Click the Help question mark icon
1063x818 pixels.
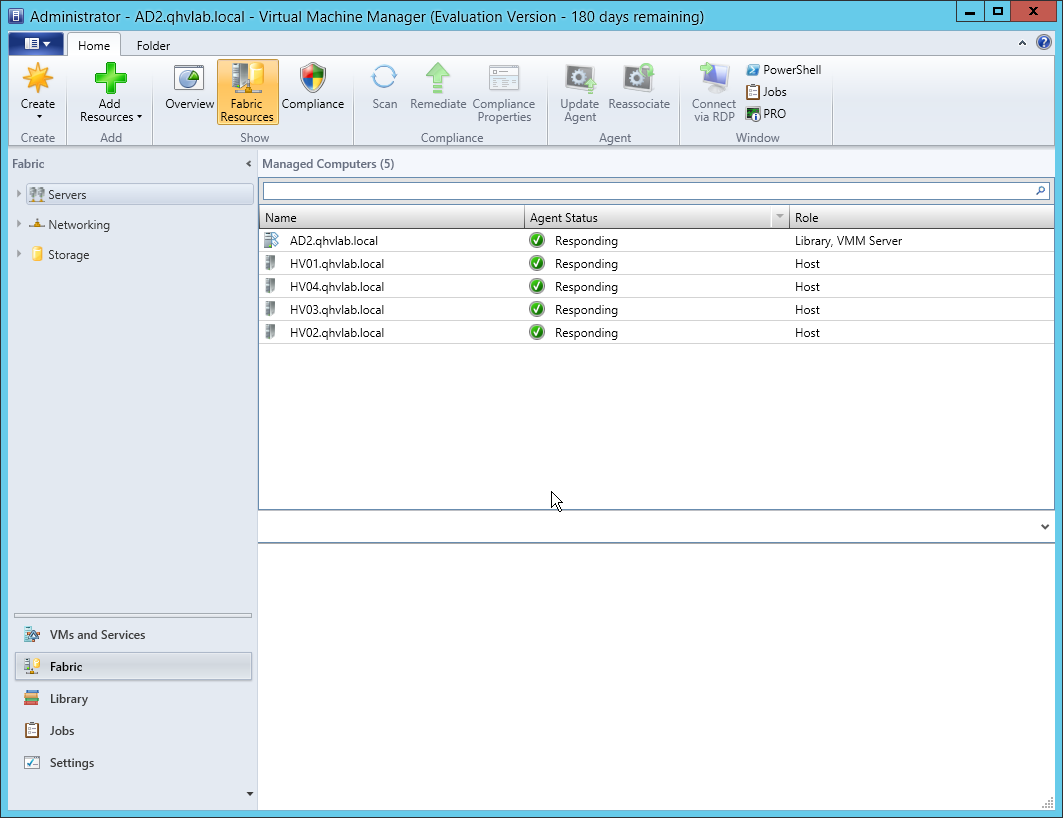1044,43
